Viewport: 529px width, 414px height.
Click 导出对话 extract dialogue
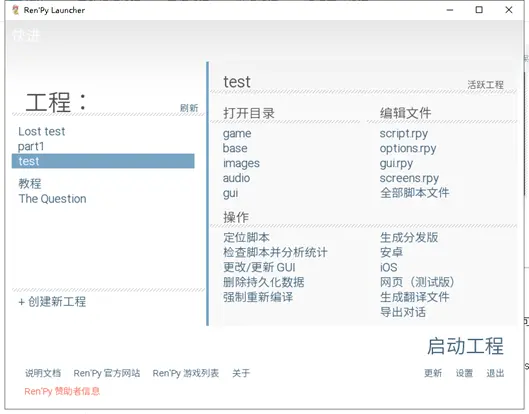tap(403, 312)
